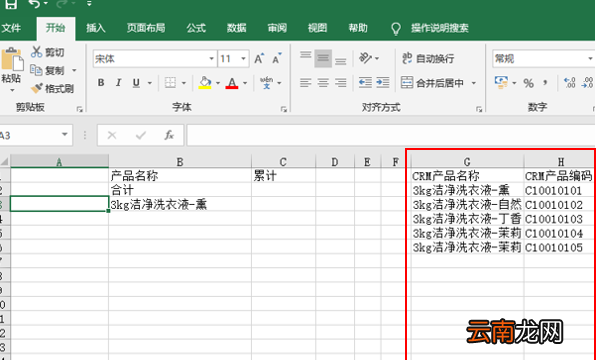600x360 pixels.
Task: Click the Undo arrow icon
Action: point(34,4)
